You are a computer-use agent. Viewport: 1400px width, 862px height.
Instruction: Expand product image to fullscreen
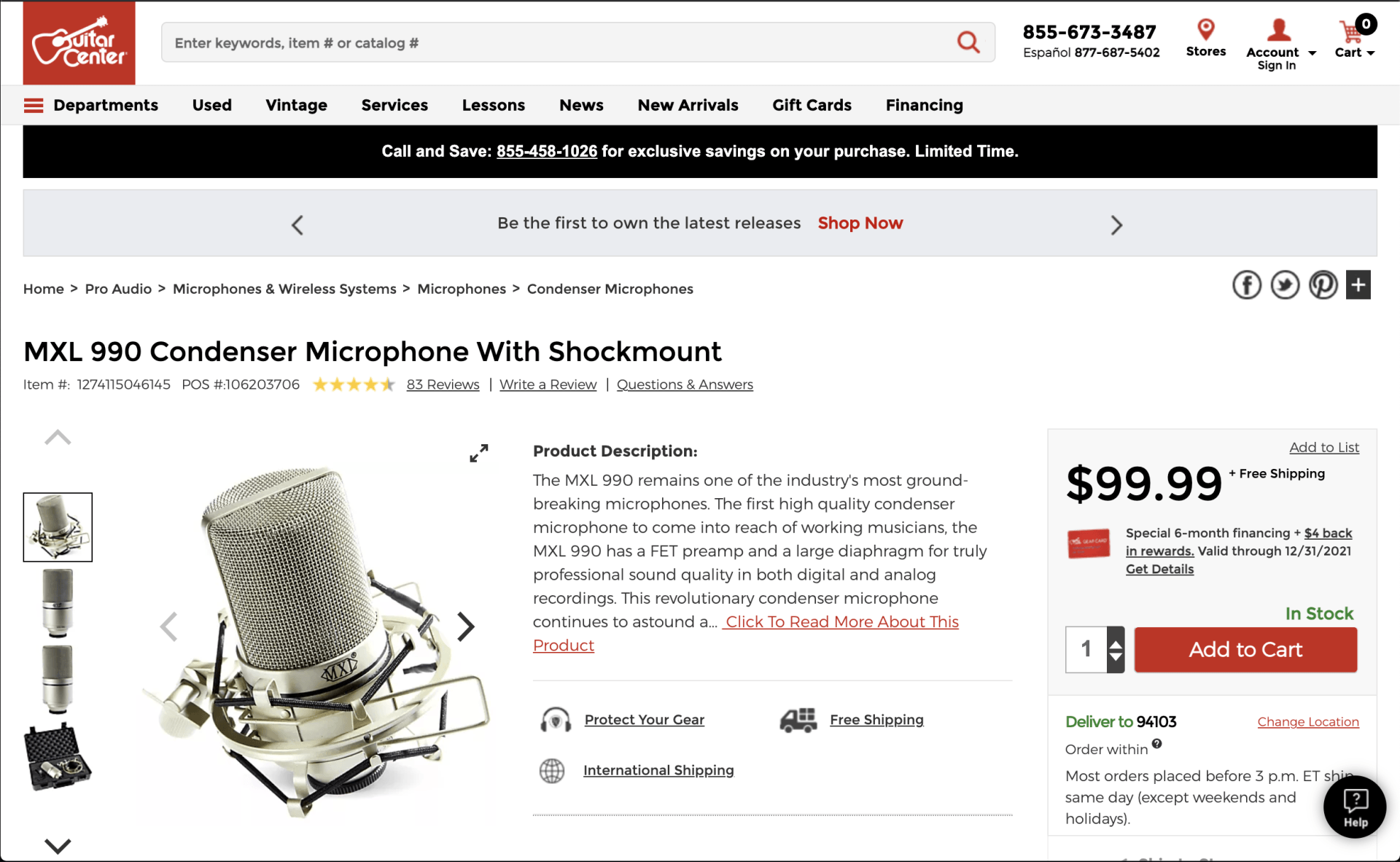pos(479,453)
